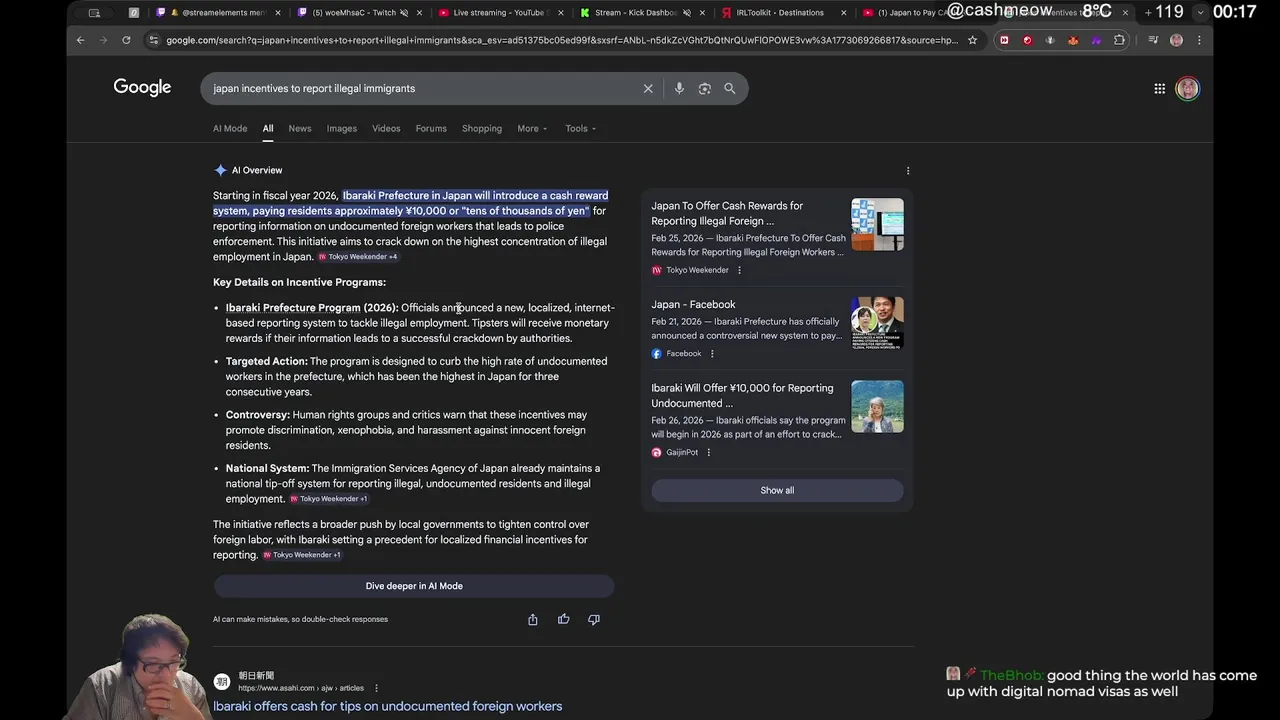Open search by image camera icon
1280x720 pixels.
(704, 88)
